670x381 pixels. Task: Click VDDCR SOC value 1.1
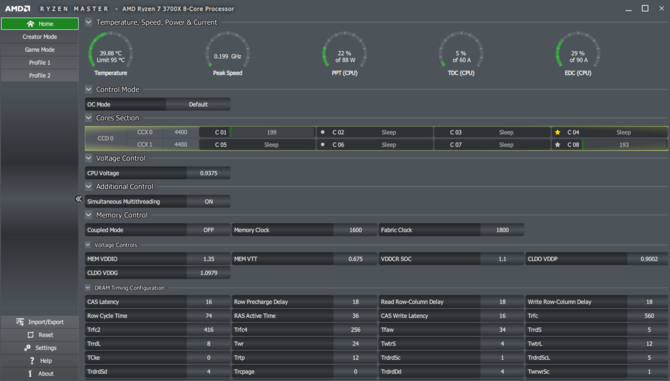coord(502,259)
